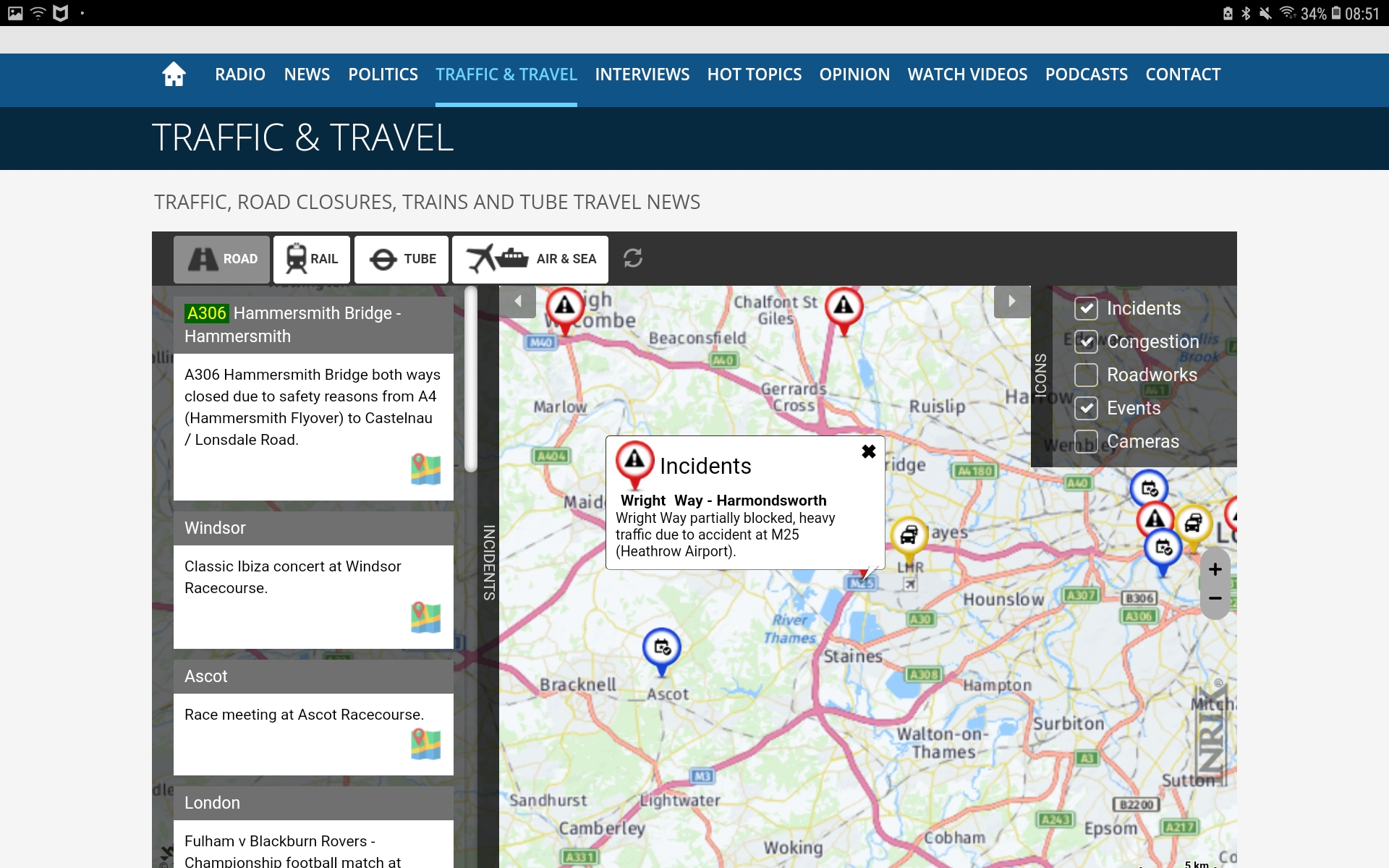The height and width of the screenshot is (868, 1389).
Task: Click the Wright Way - Harmondsworth title
Action: pyautogui.click(x=723, y=501)
